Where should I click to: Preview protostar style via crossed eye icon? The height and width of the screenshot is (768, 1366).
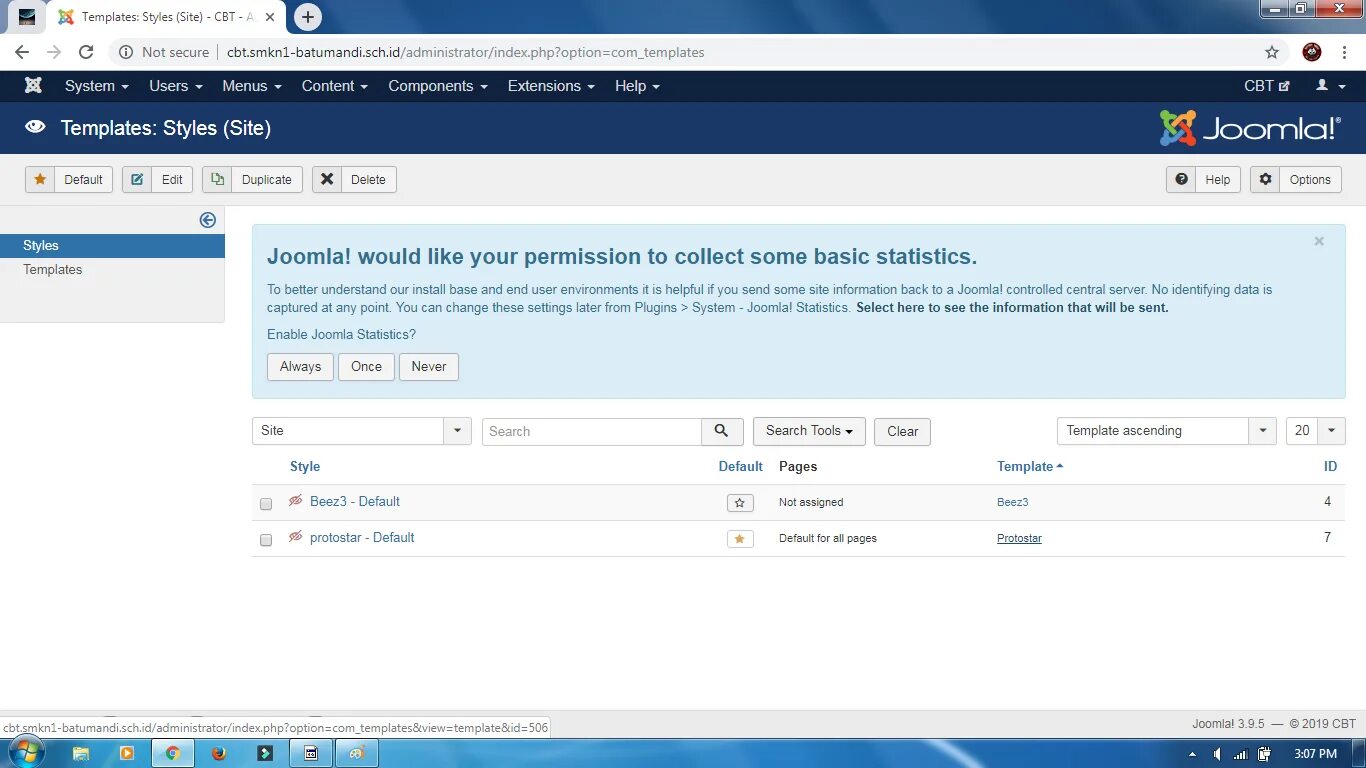pyautogui.click(x=295, y=537)
